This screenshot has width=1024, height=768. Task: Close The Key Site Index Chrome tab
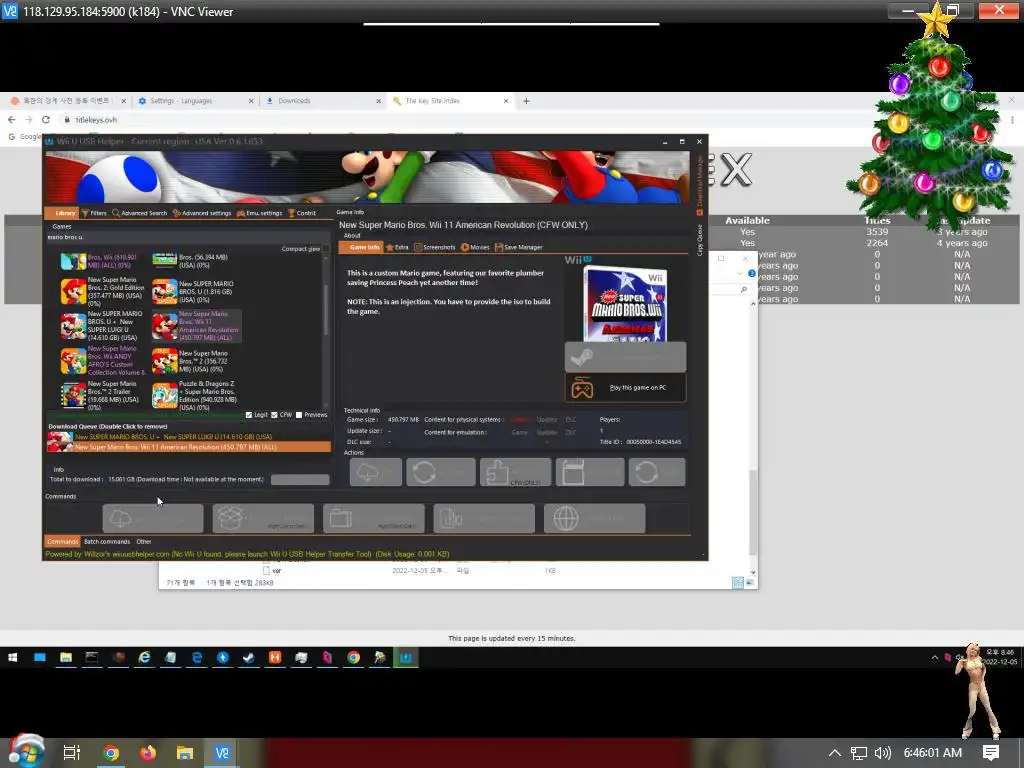point(505,101)
